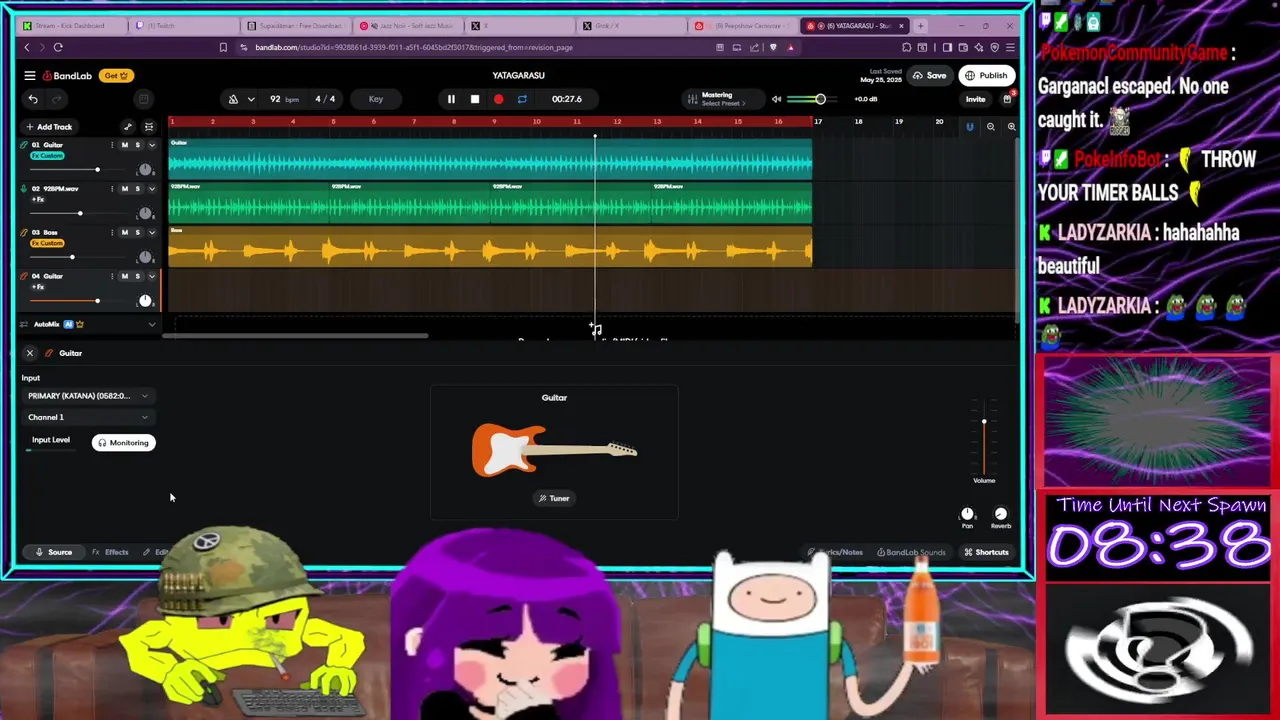Screen dimensions: 1280x720
Task: Expand the 03 Bass track options
Action: pyautogui.click(x=152, y=232)
